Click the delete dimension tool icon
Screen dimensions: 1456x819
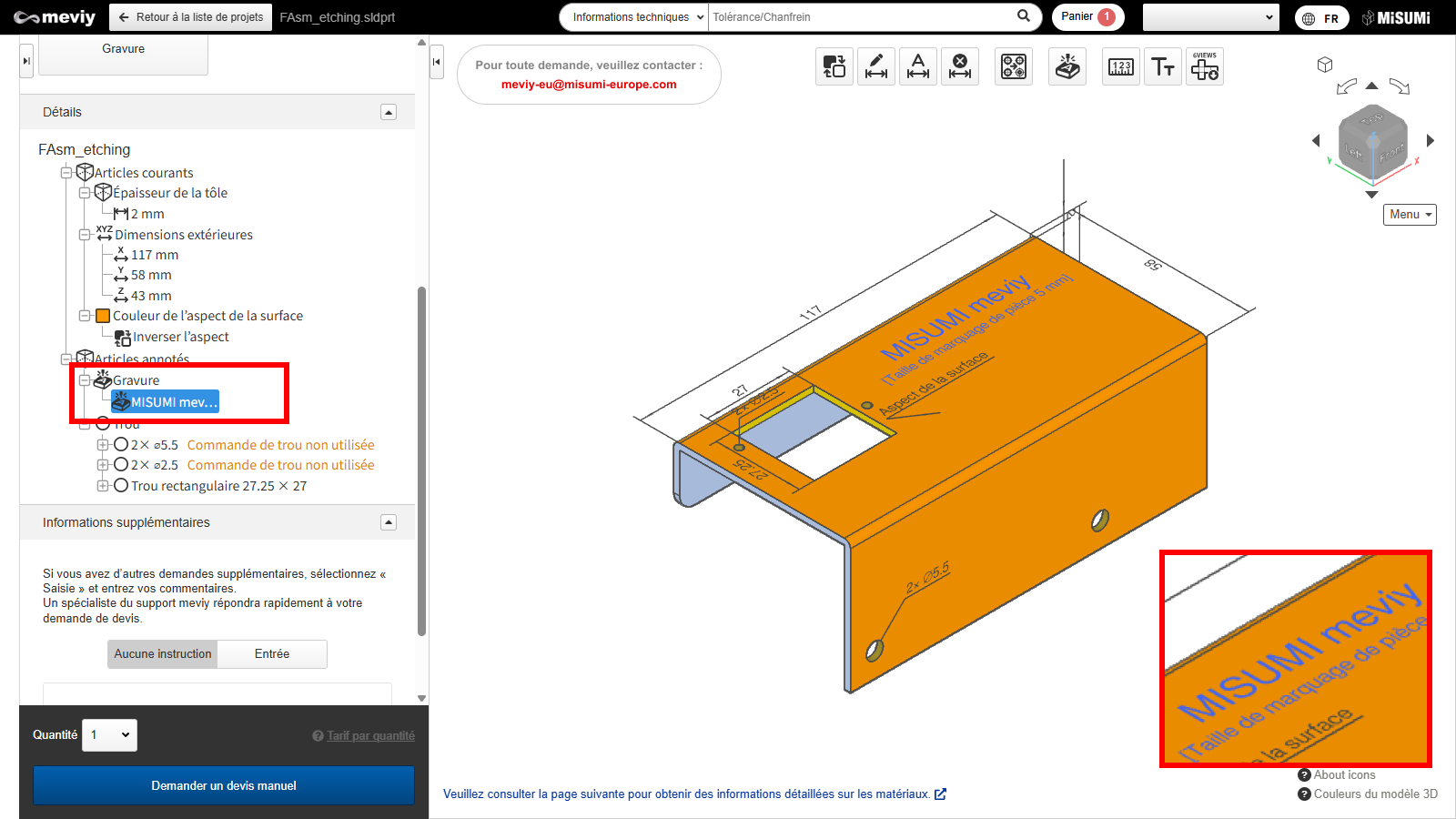tap(960, 66)
